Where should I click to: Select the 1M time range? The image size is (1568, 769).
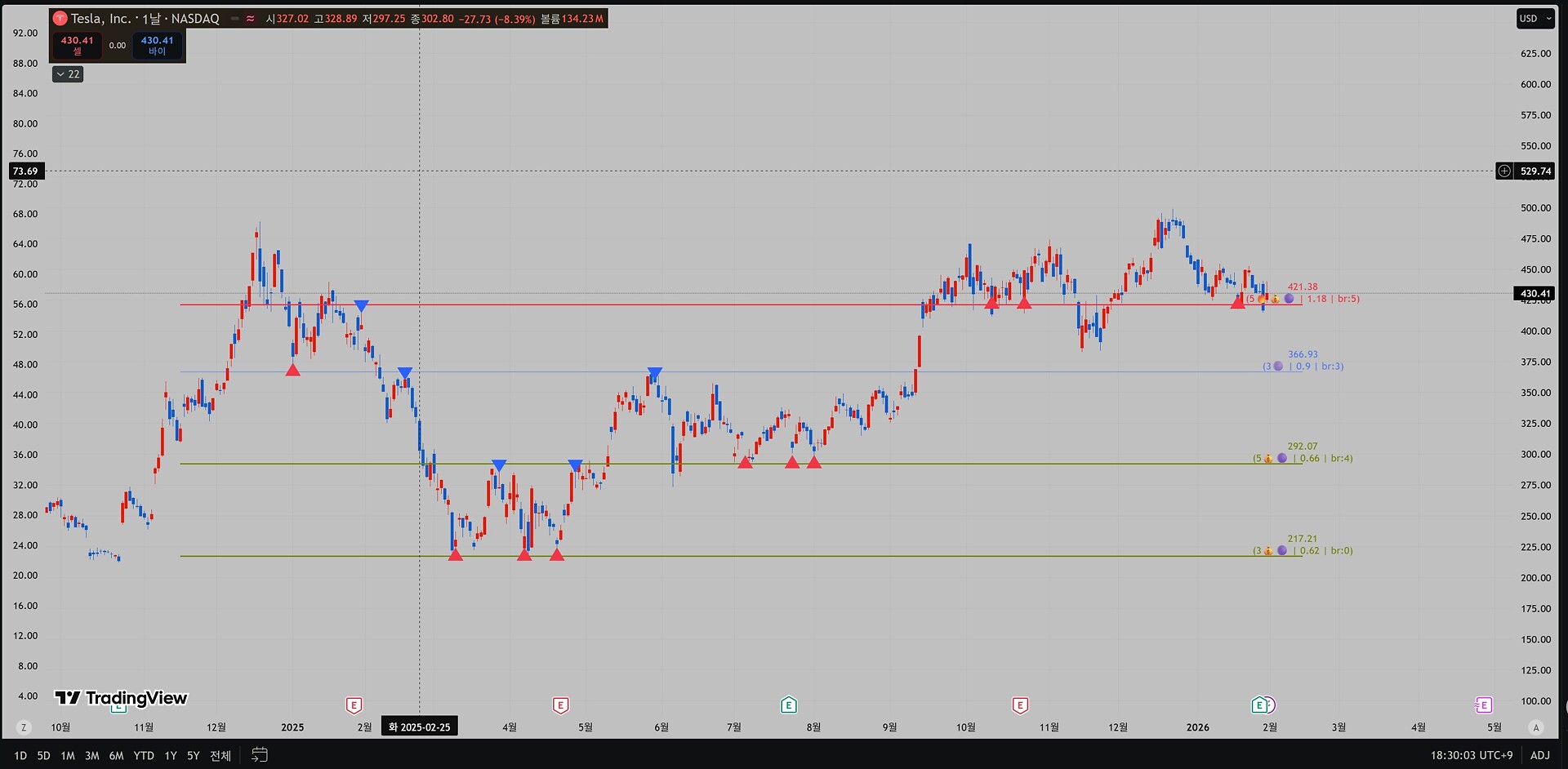pos(68,756)
